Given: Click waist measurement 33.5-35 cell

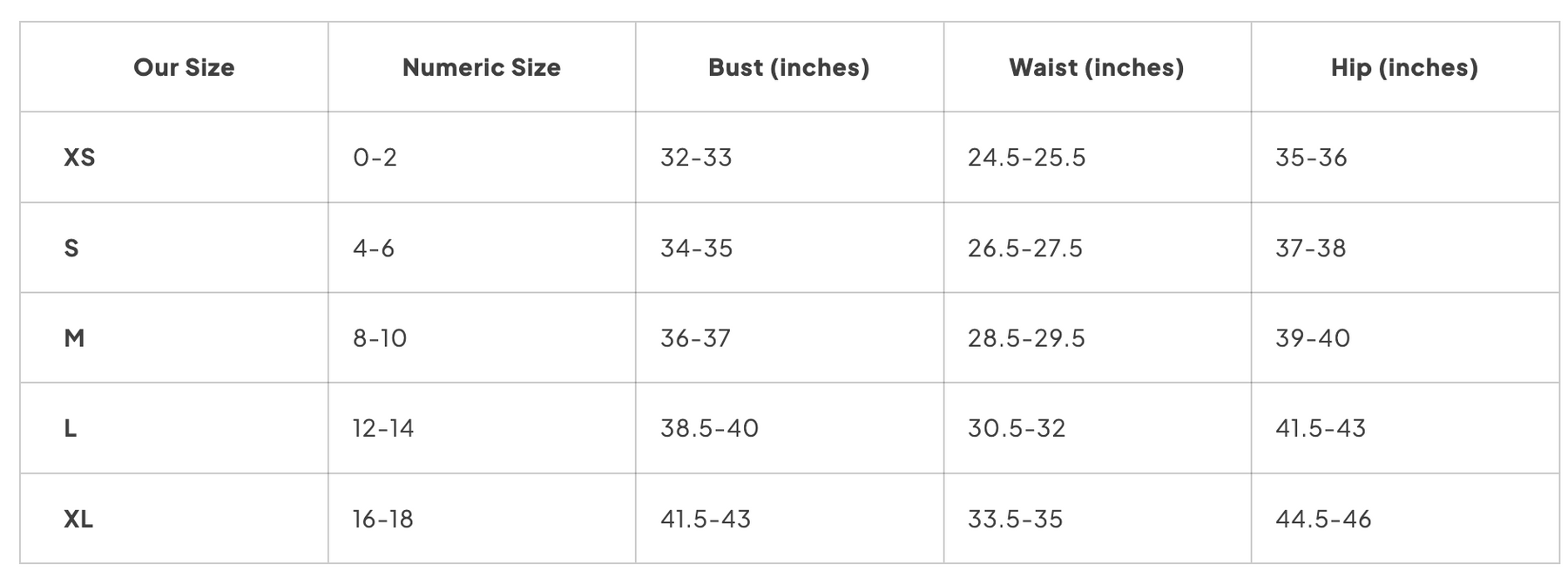Looking at the screenshot, I should (x=1015, y=520).
